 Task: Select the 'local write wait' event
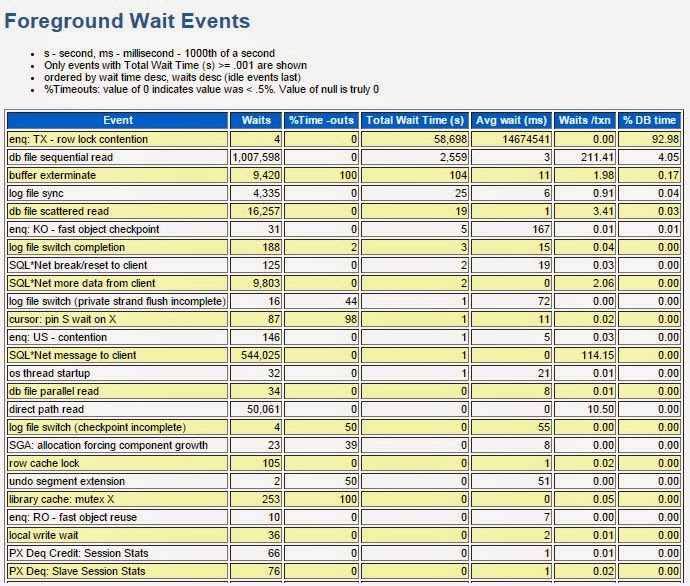(118, 536)
